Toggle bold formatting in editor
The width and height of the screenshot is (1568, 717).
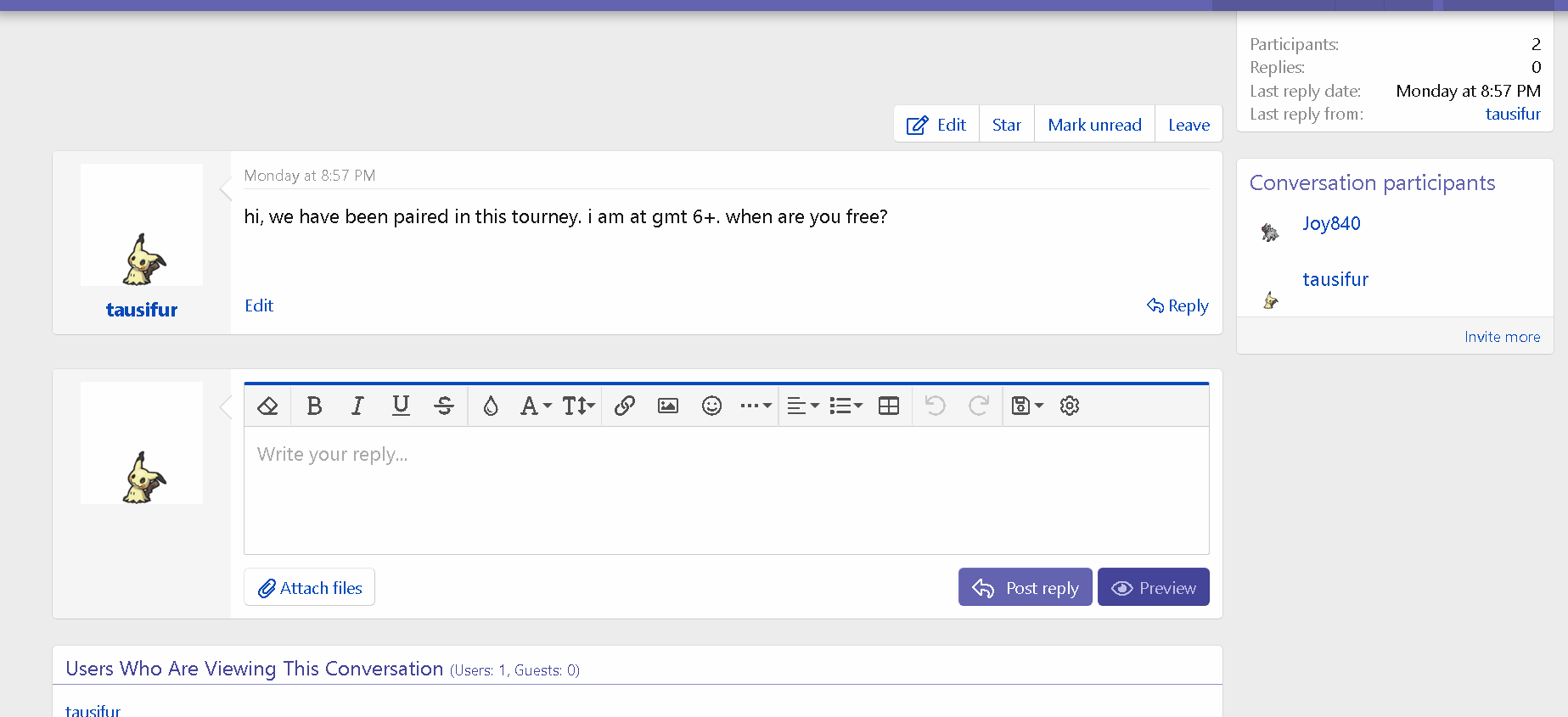click(314, 406)
